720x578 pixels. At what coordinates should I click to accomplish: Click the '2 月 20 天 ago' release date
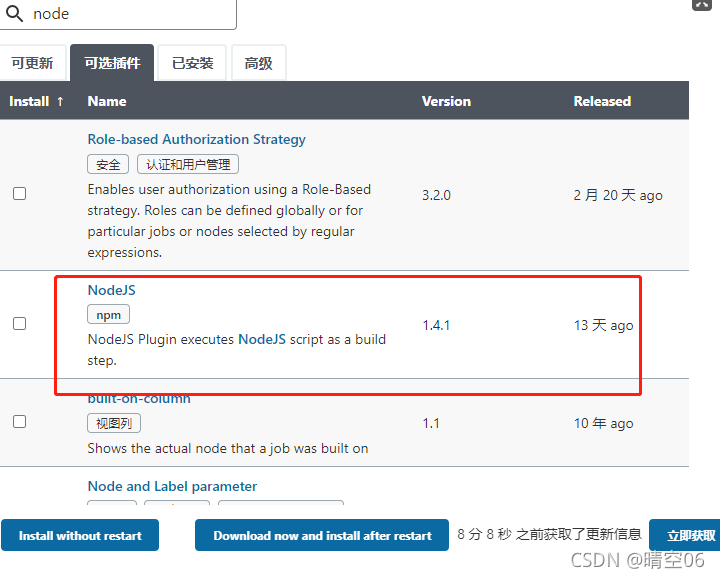pos(618,195)
